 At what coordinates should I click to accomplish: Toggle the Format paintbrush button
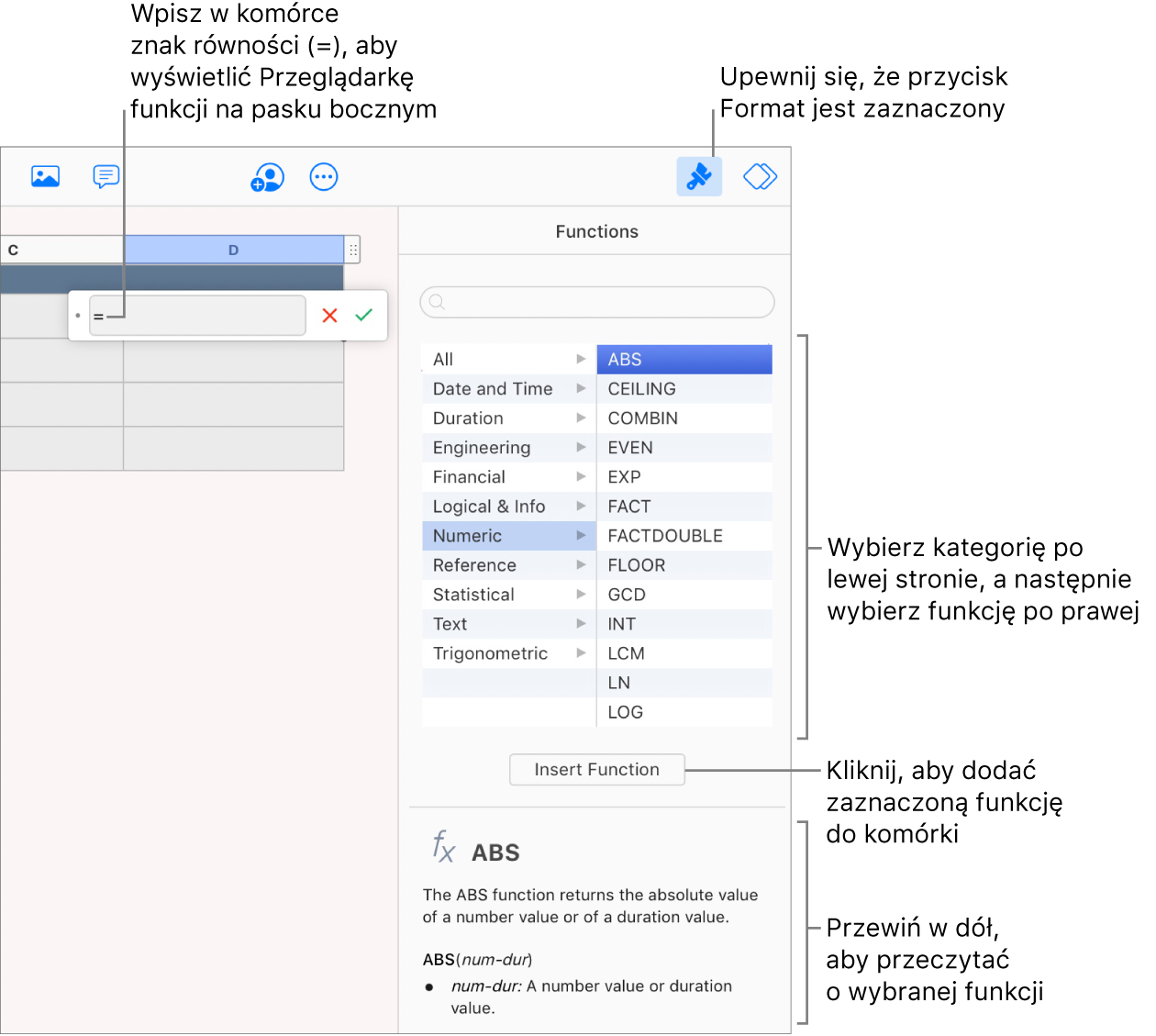pos(699,176)
